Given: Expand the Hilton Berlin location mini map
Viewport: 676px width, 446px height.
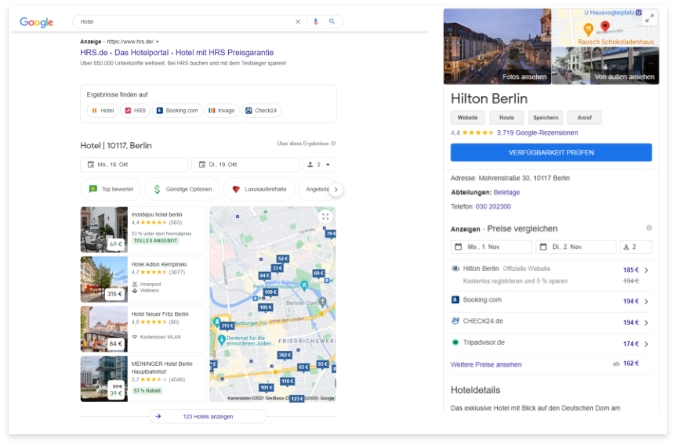Looking at the screenshot, I should 649,19.
